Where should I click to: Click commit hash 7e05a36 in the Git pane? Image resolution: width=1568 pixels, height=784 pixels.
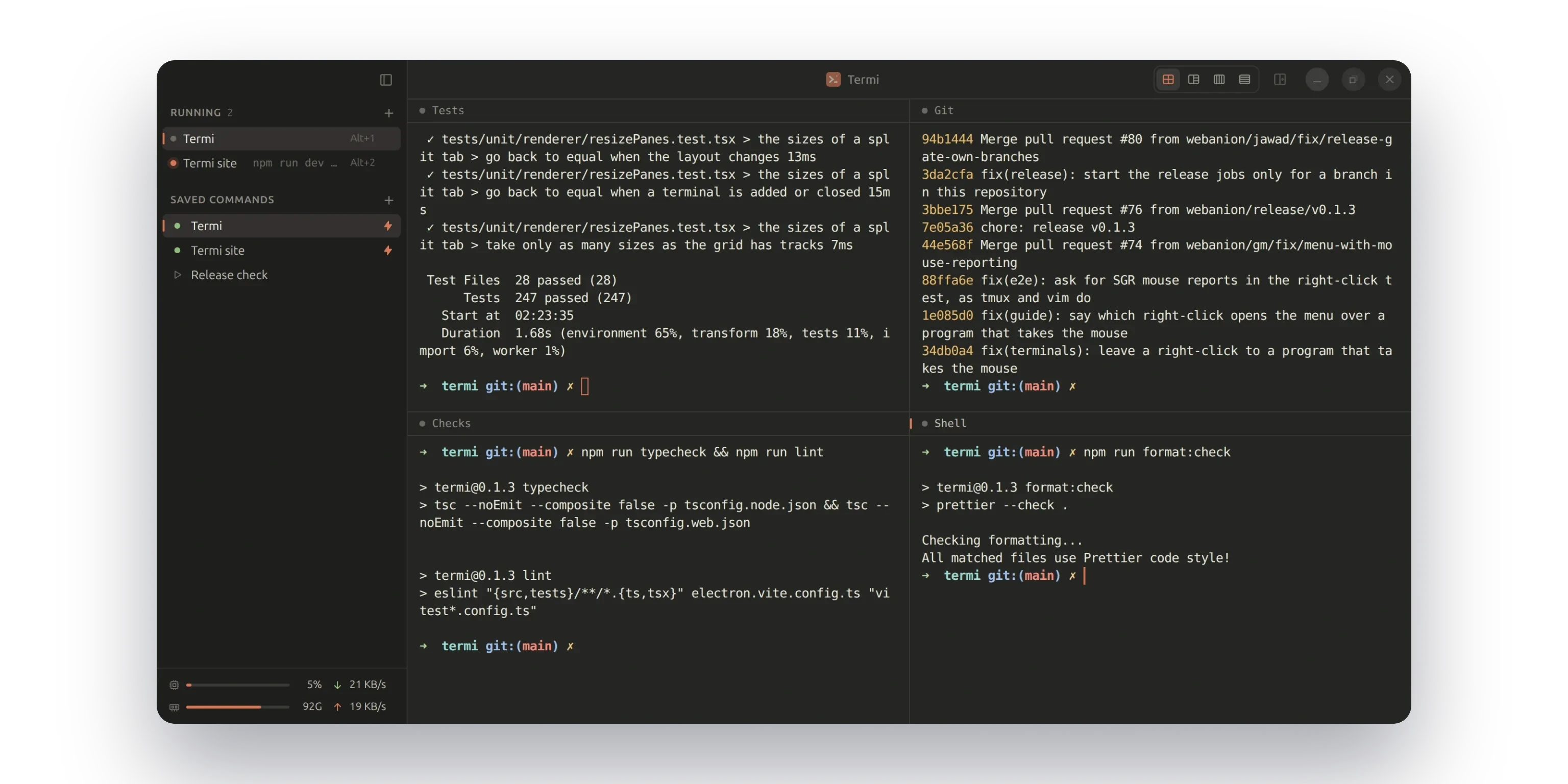[947, 228]
